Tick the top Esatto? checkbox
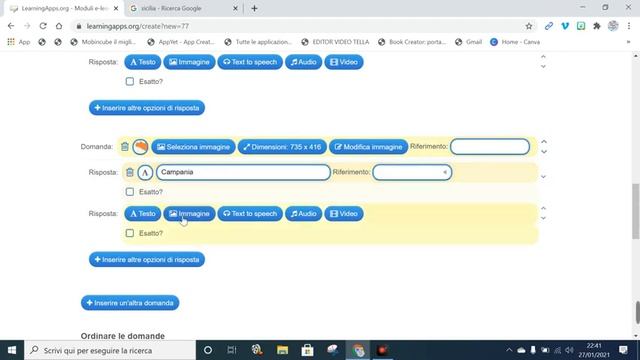 tap(130, 82)
